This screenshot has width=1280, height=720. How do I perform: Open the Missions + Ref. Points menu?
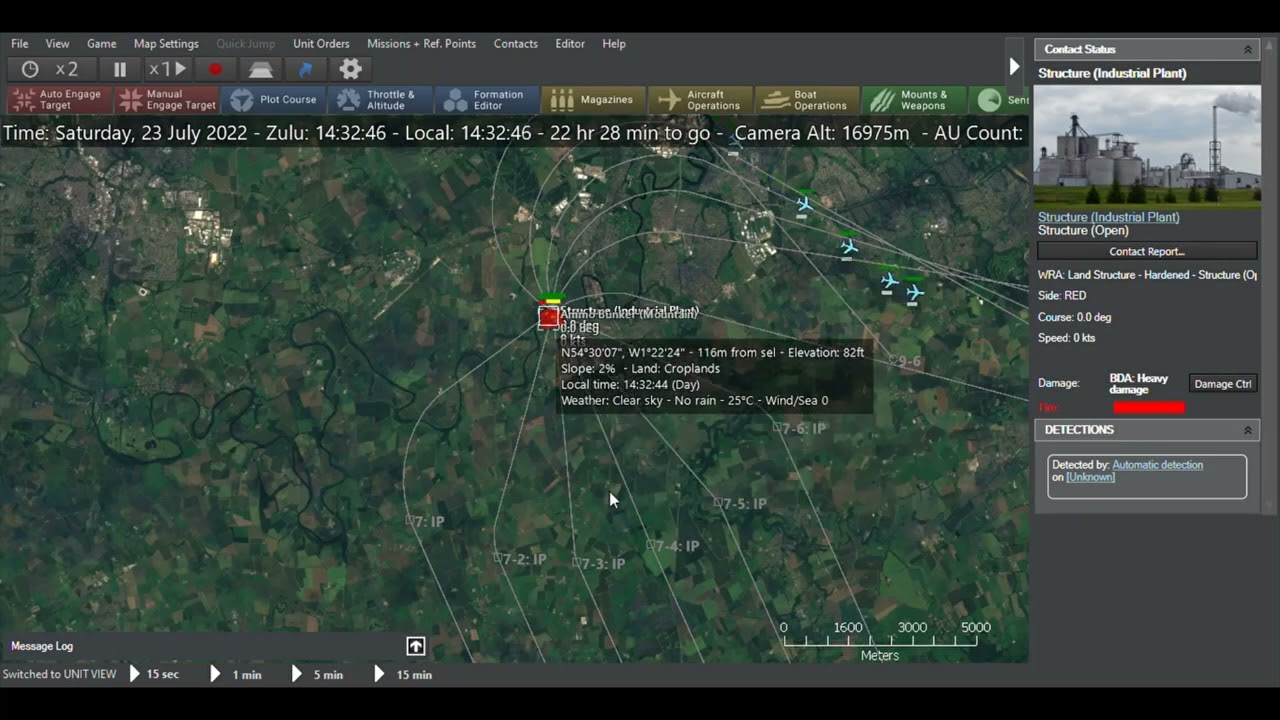[x=421, y=44]
